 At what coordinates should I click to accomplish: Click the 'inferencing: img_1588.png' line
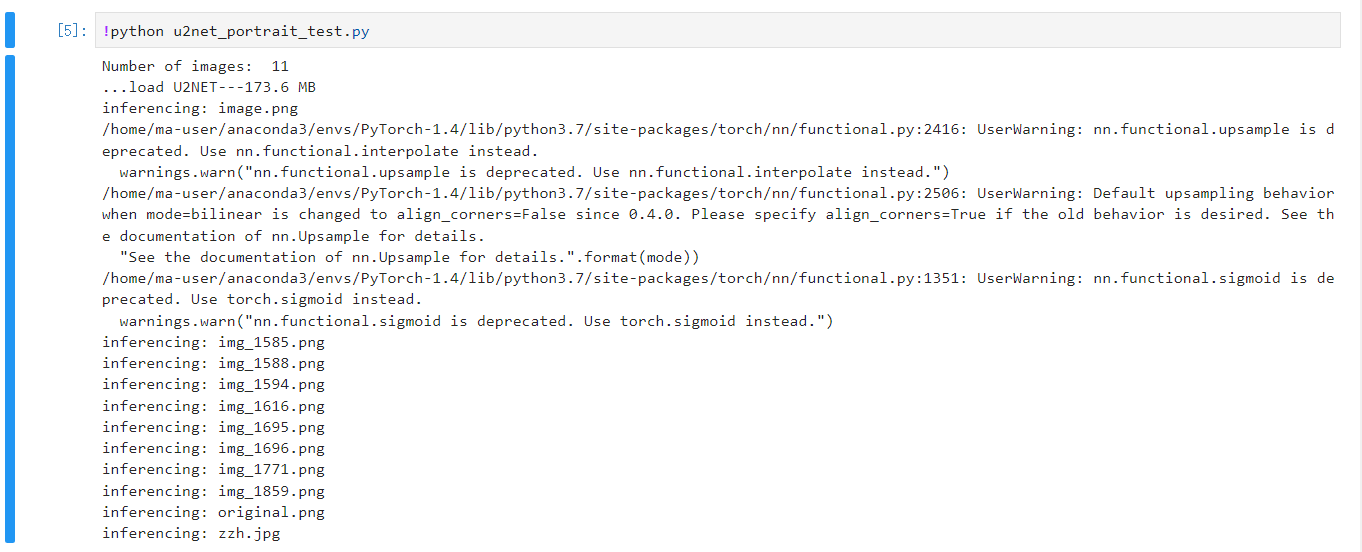pos(213,363)
